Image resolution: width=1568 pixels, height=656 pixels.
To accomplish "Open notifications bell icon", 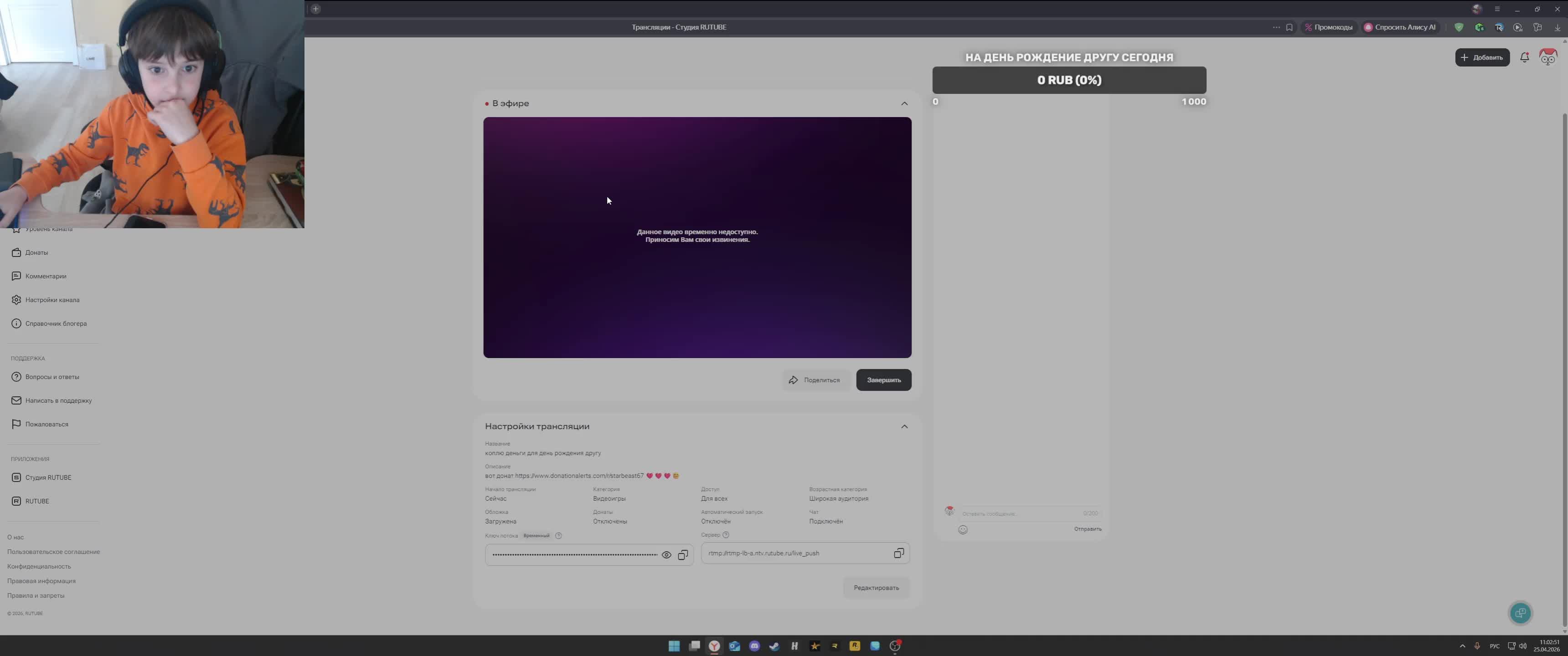I will pyautogui.click(x=1524, y=57).
